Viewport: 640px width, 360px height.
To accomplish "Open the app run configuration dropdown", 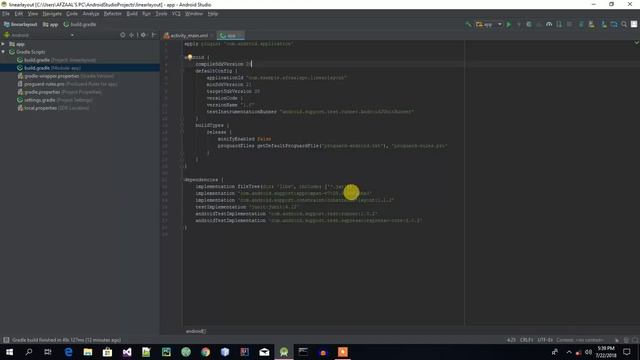I will pyautogui.click(x=489, y=24).
